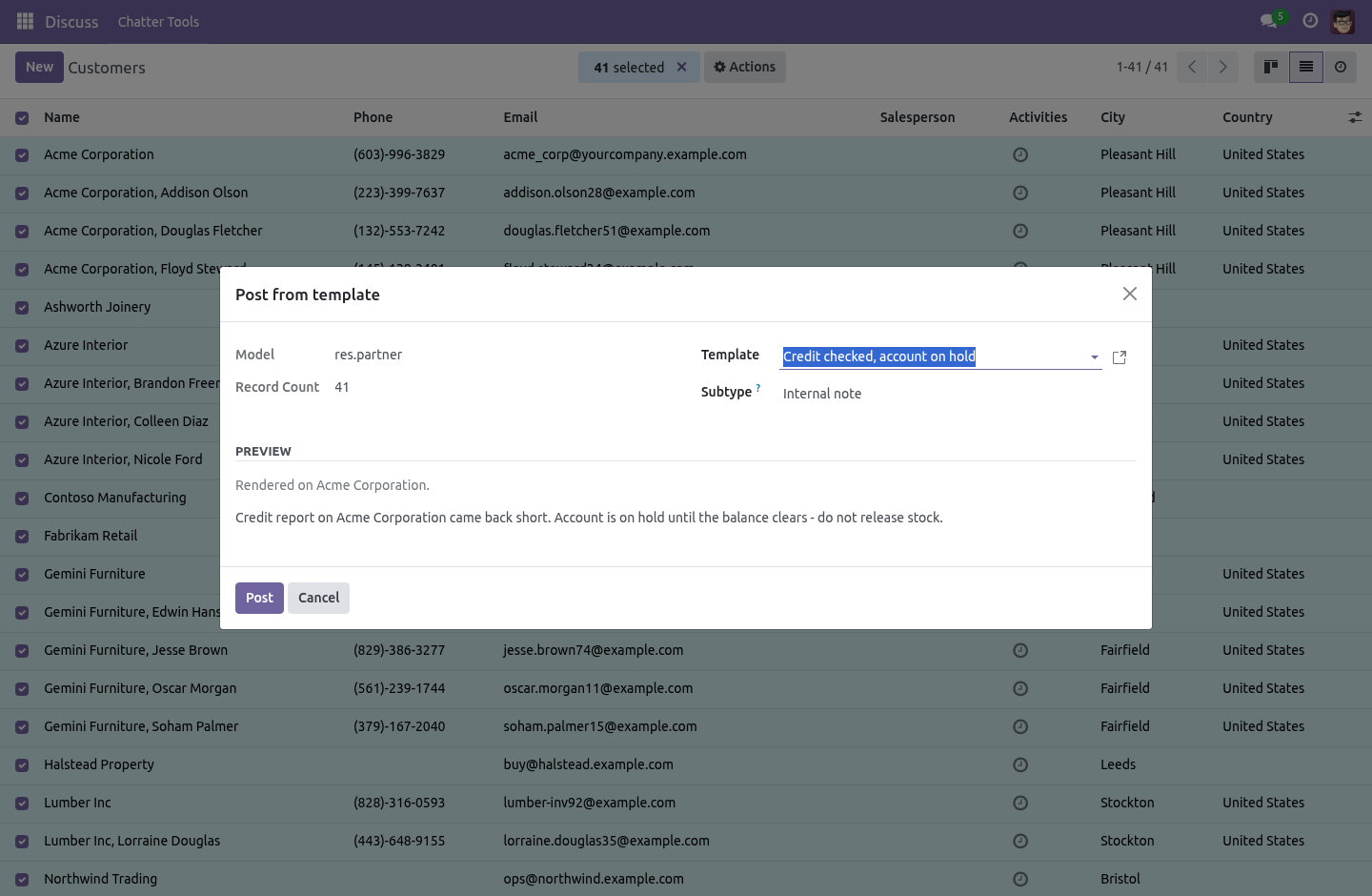This screenshot has width=1372, height=896.
Task: Sort by the Country column header
Action: [1247, 117]
